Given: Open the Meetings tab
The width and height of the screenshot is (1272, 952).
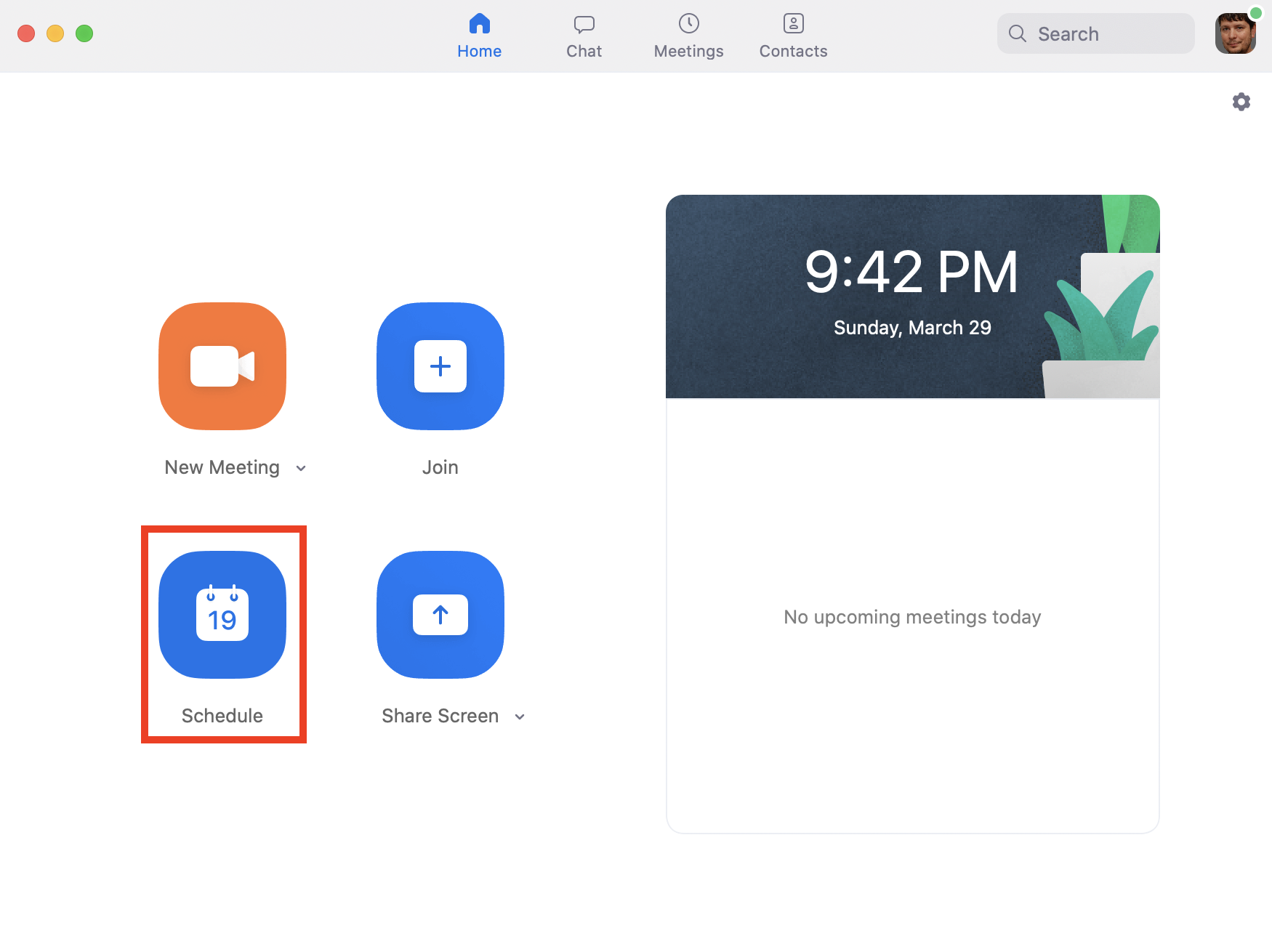Looking at the screenshot, I should 688,36.
